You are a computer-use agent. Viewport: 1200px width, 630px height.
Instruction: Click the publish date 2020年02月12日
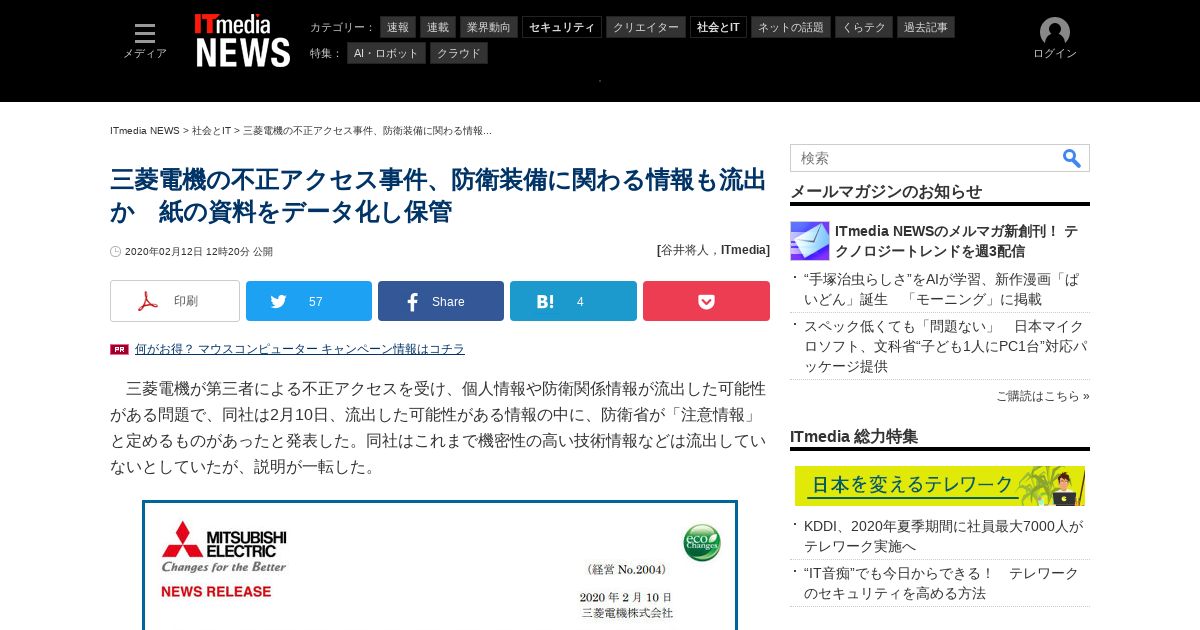point(199,252)
